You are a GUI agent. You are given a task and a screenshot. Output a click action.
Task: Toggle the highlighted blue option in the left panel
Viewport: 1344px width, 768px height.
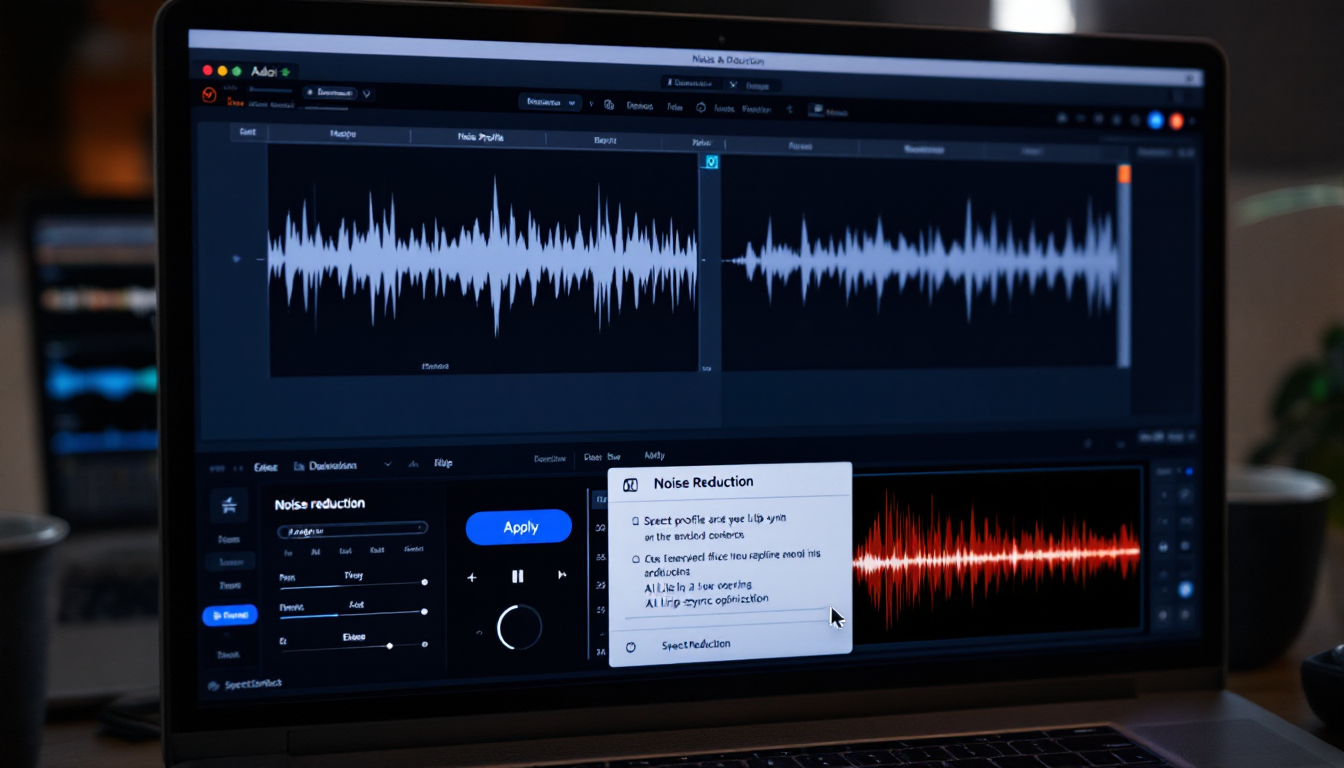pyautogui.click(x=230, y=615)
